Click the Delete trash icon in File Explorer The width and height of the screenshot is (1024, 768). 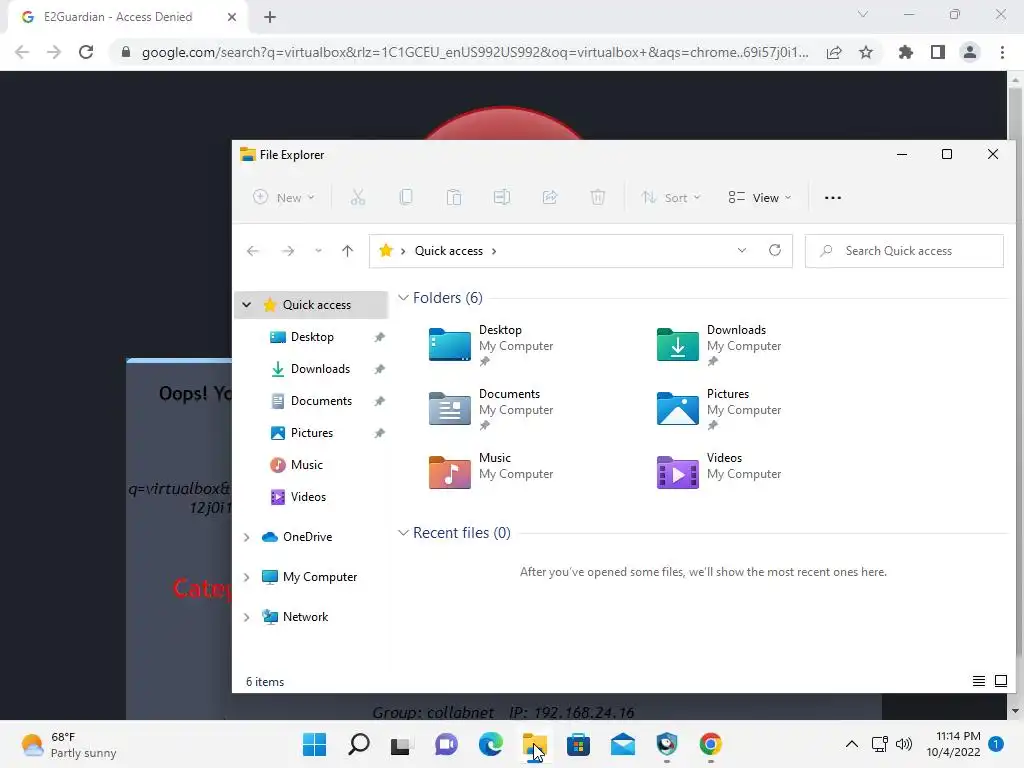click(598, 197)
